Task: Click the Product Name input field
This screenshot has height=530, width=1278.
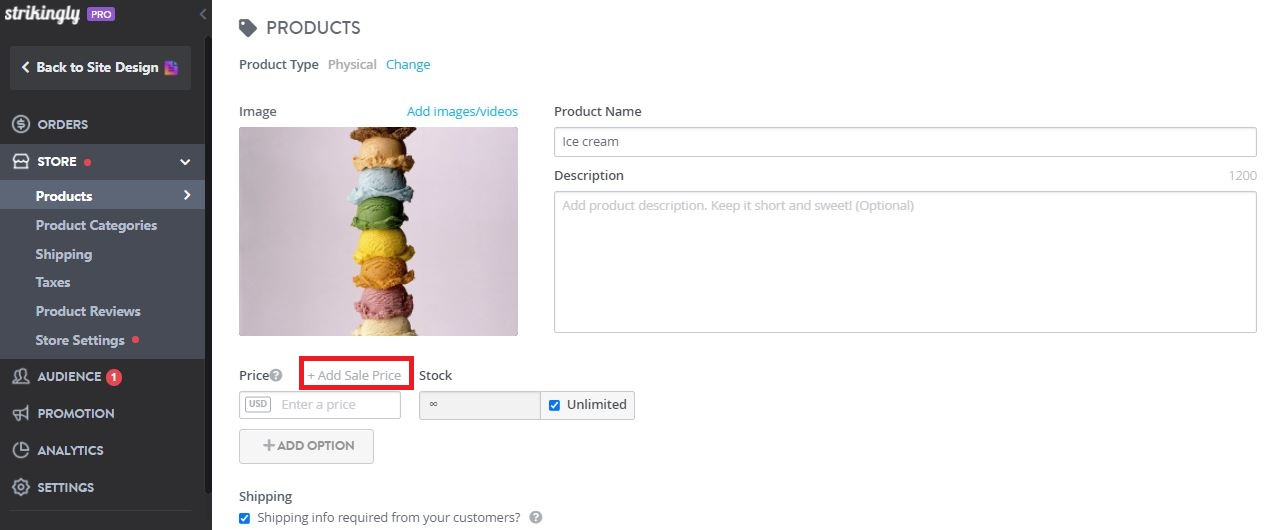Action: point(904,142)
